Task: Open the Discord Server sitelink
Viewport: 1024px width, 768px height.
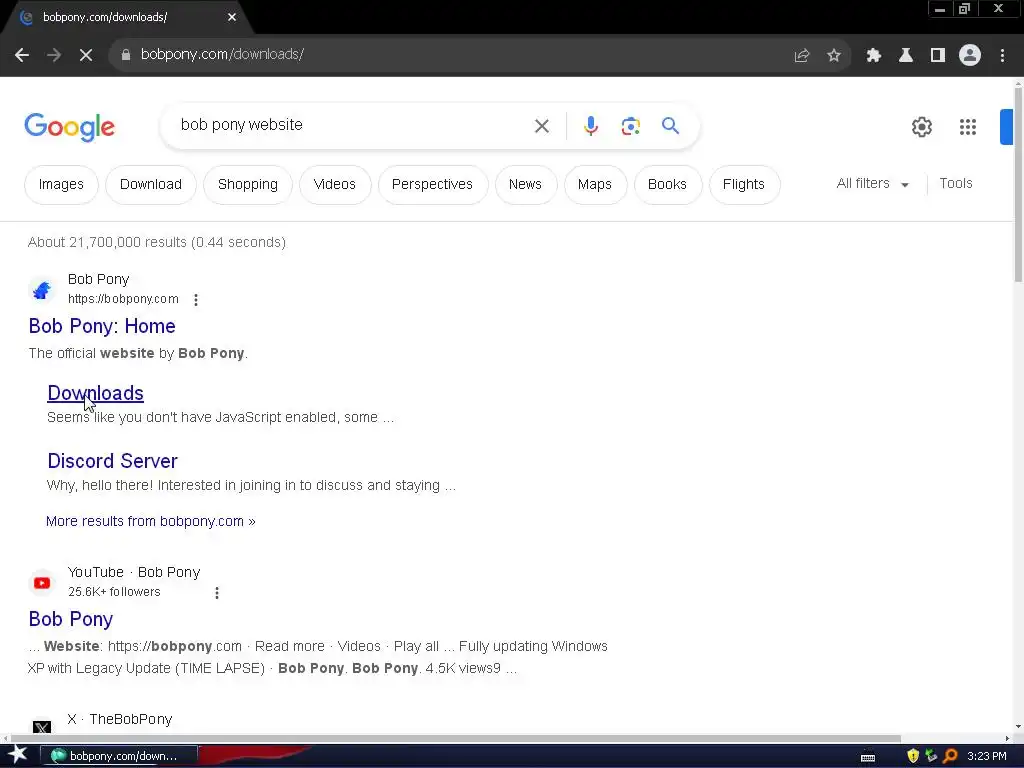Action: 112,461
